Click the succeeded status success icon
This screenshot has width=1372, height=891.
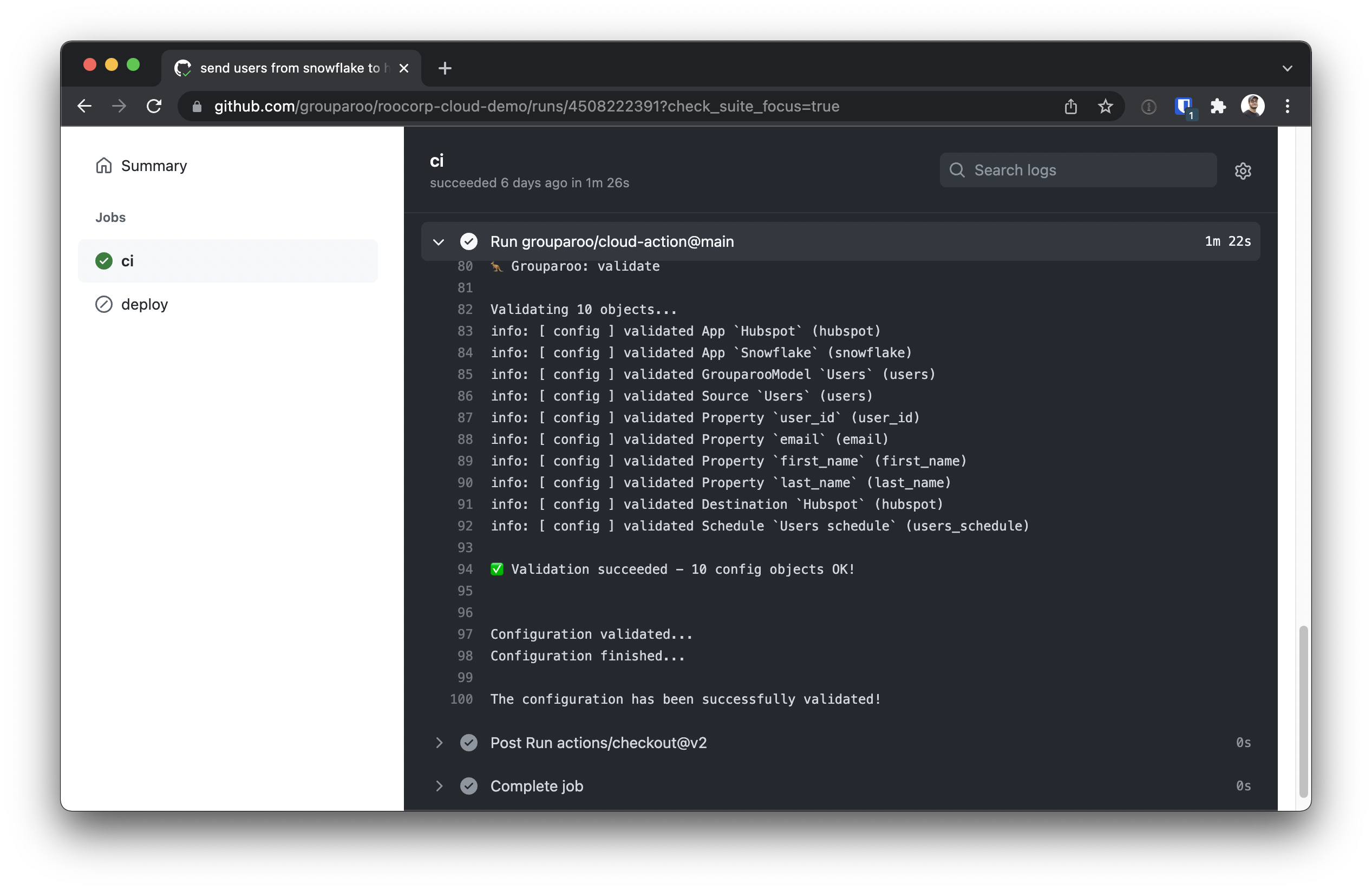tap(104, 260)
